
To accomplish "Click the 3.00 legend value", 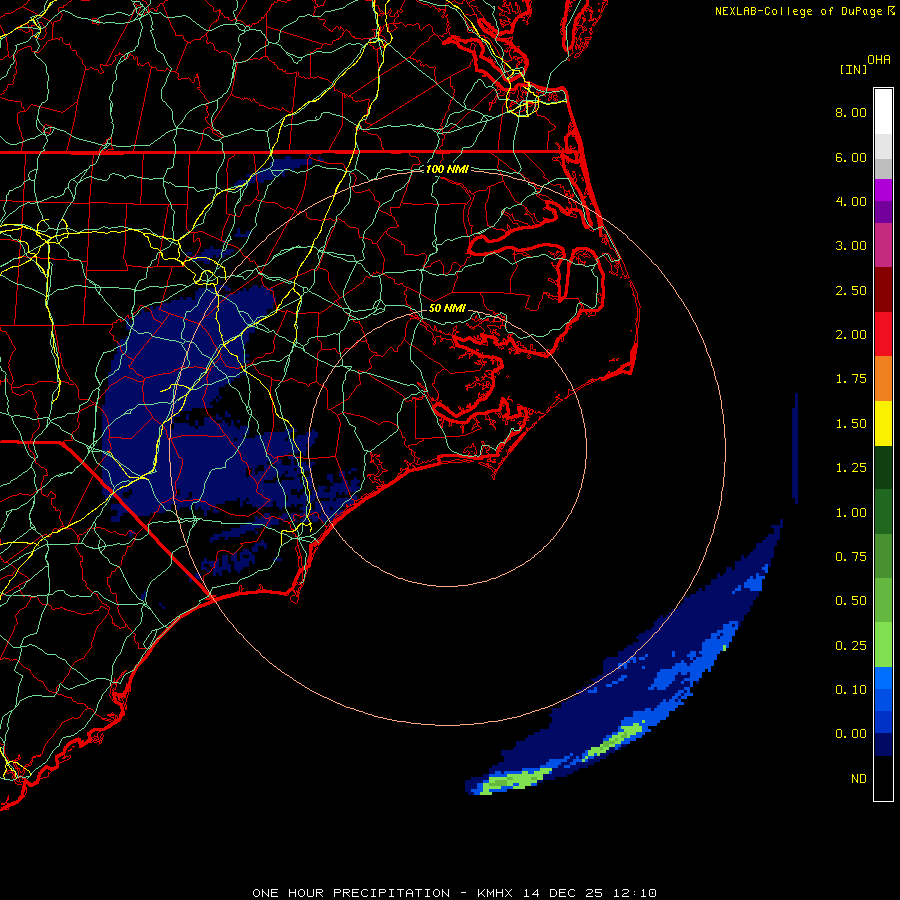I will 851,246.
